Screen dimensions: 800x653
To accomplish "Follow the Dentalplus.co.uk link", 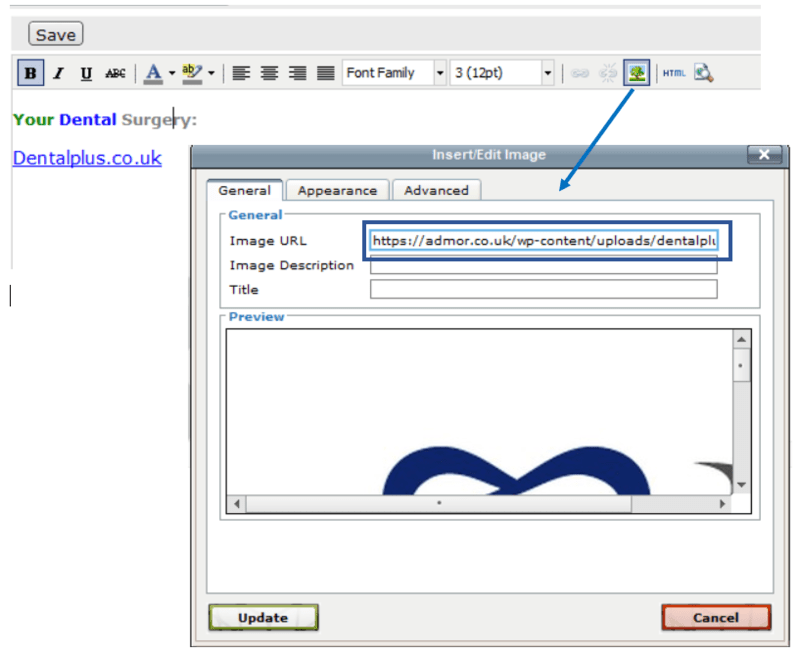I will coord(87,158).
